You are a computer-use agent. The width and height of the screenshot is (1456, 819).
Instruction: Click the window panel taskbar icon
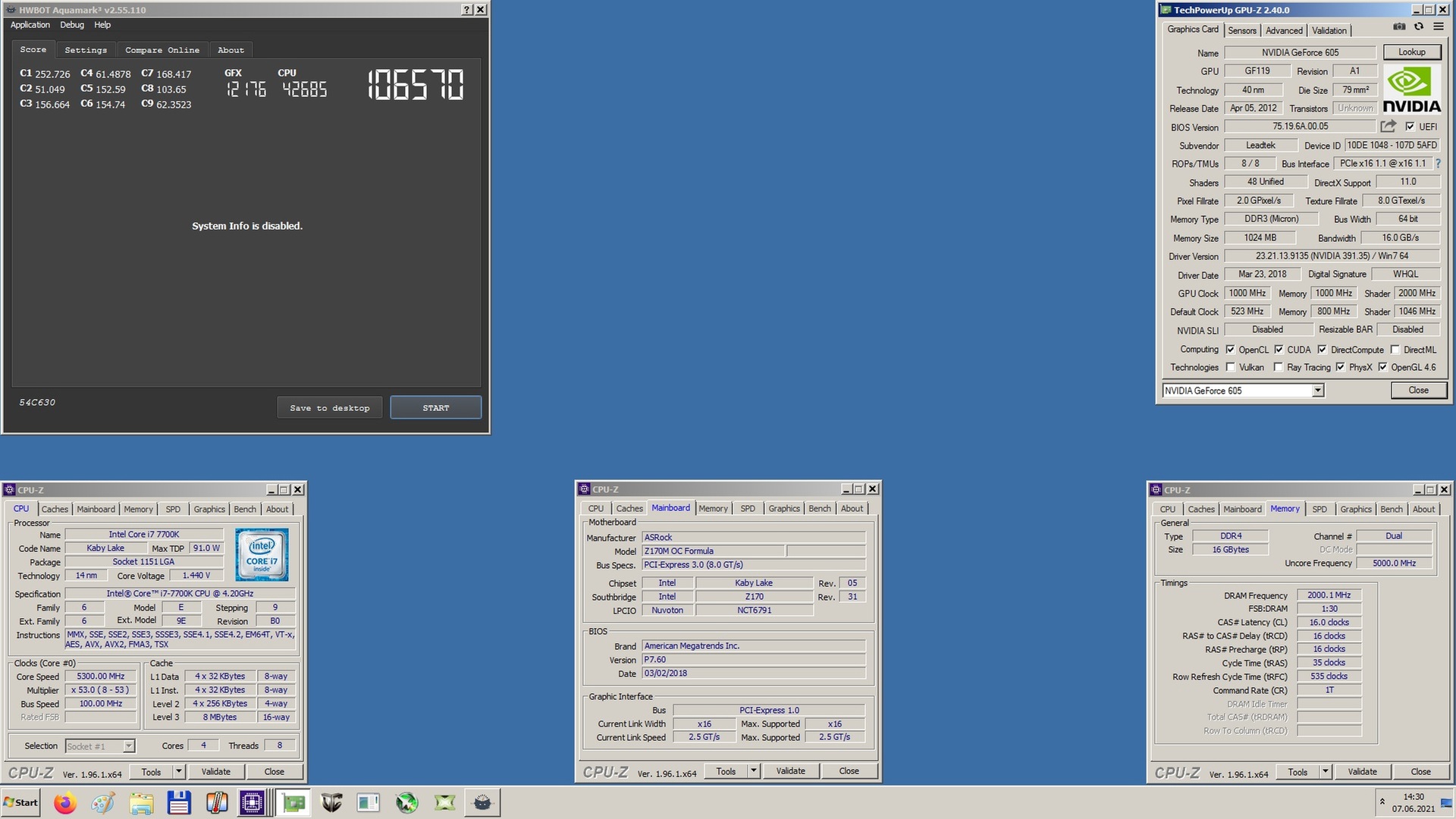(369, 802)
